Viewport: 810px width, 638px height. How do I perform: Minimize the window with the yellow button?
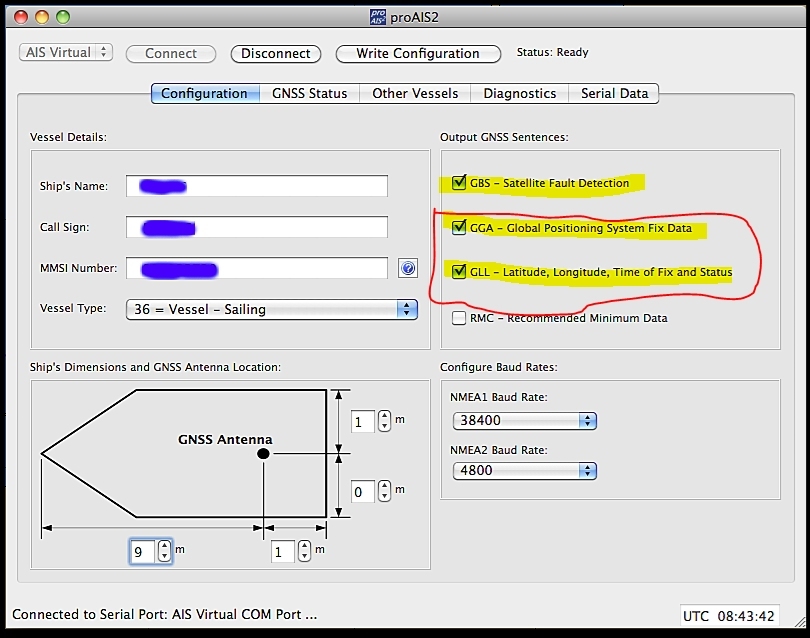42,17
